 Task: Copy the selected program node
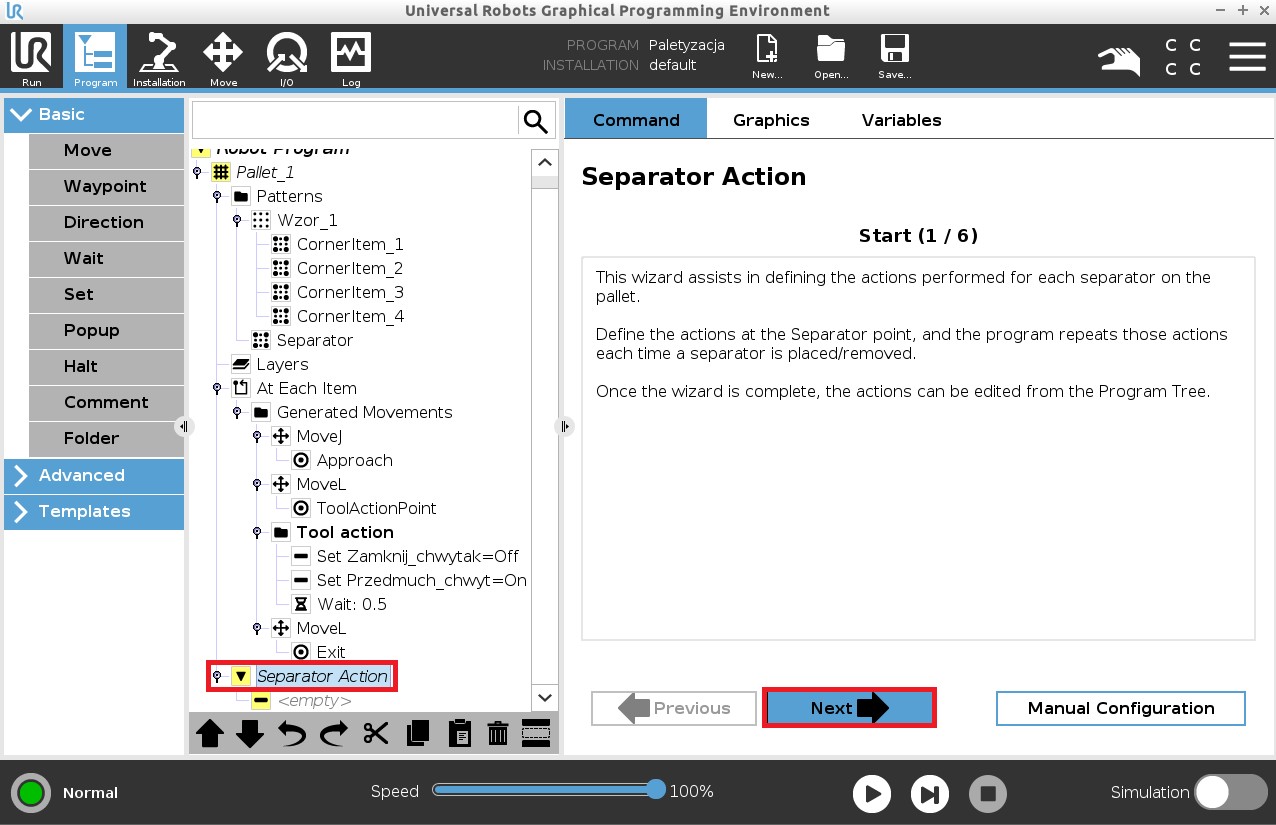418,734
